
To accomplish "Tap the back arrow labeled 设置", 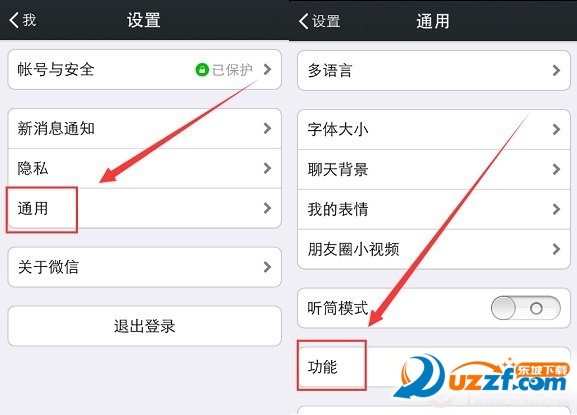I will (319, 21).
